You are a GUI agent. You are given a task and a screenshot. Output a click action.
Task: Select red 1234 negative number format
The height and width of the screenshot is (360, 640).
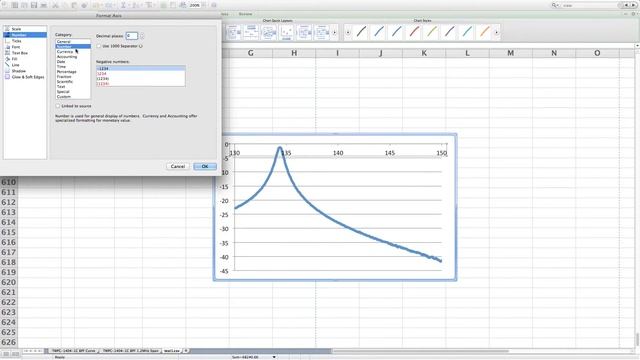140,73
